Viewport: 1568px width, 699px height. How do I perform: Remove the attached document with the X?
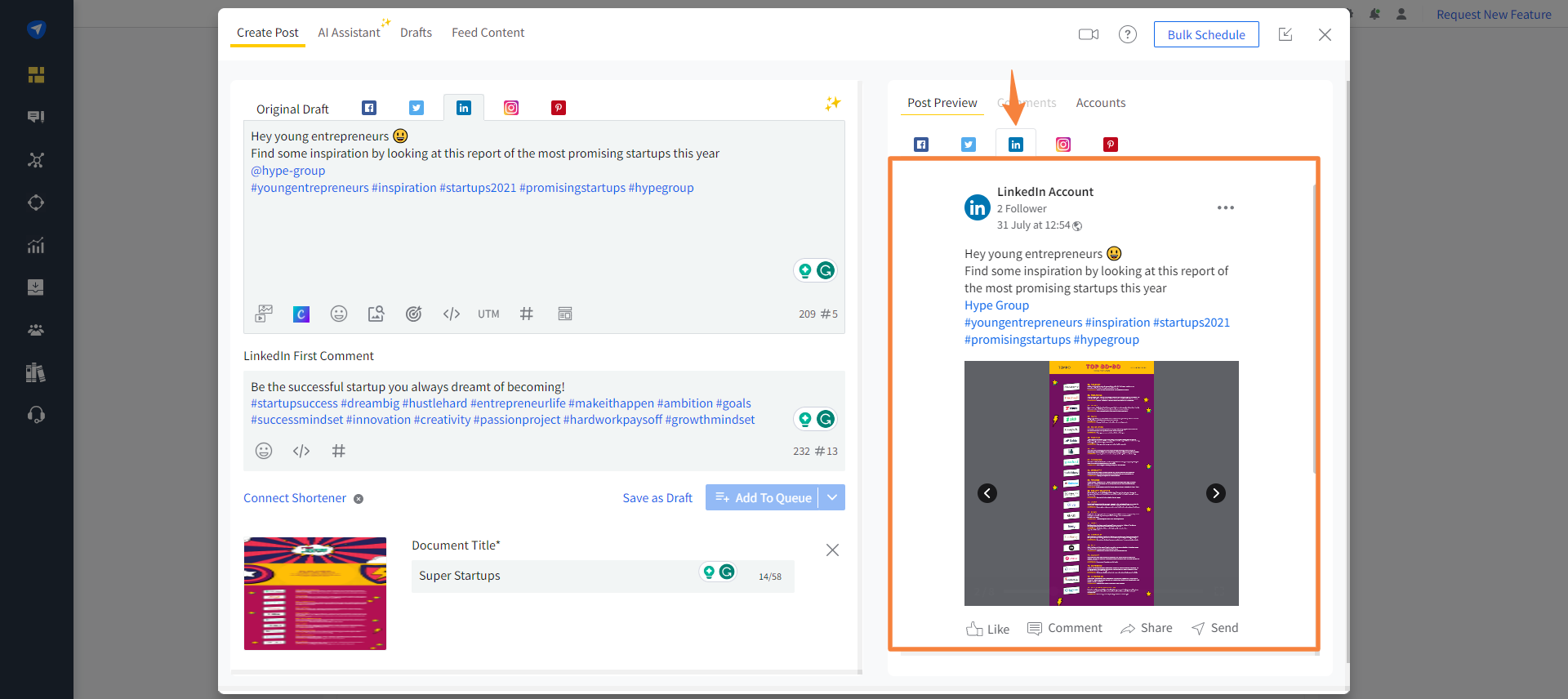[x=832, y=550]
